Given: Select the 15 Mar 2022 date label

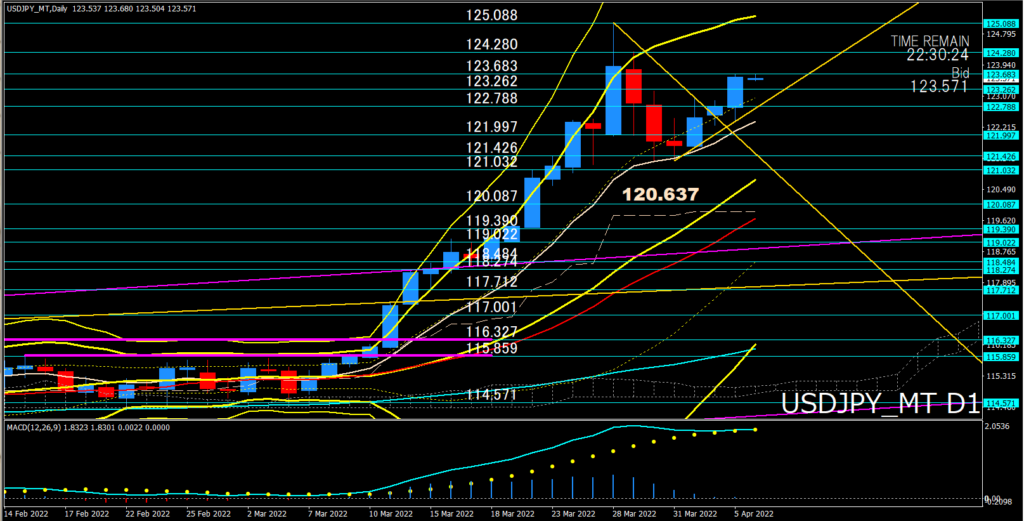Looking at the screenshot, I should (452, 514).
